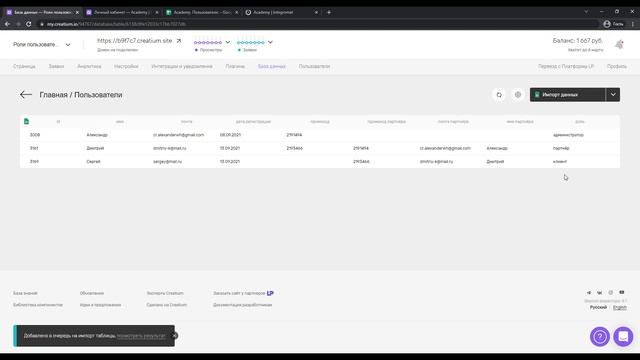
Task: Open the browser tab search chevron
Action: click(x=586, y=12)
